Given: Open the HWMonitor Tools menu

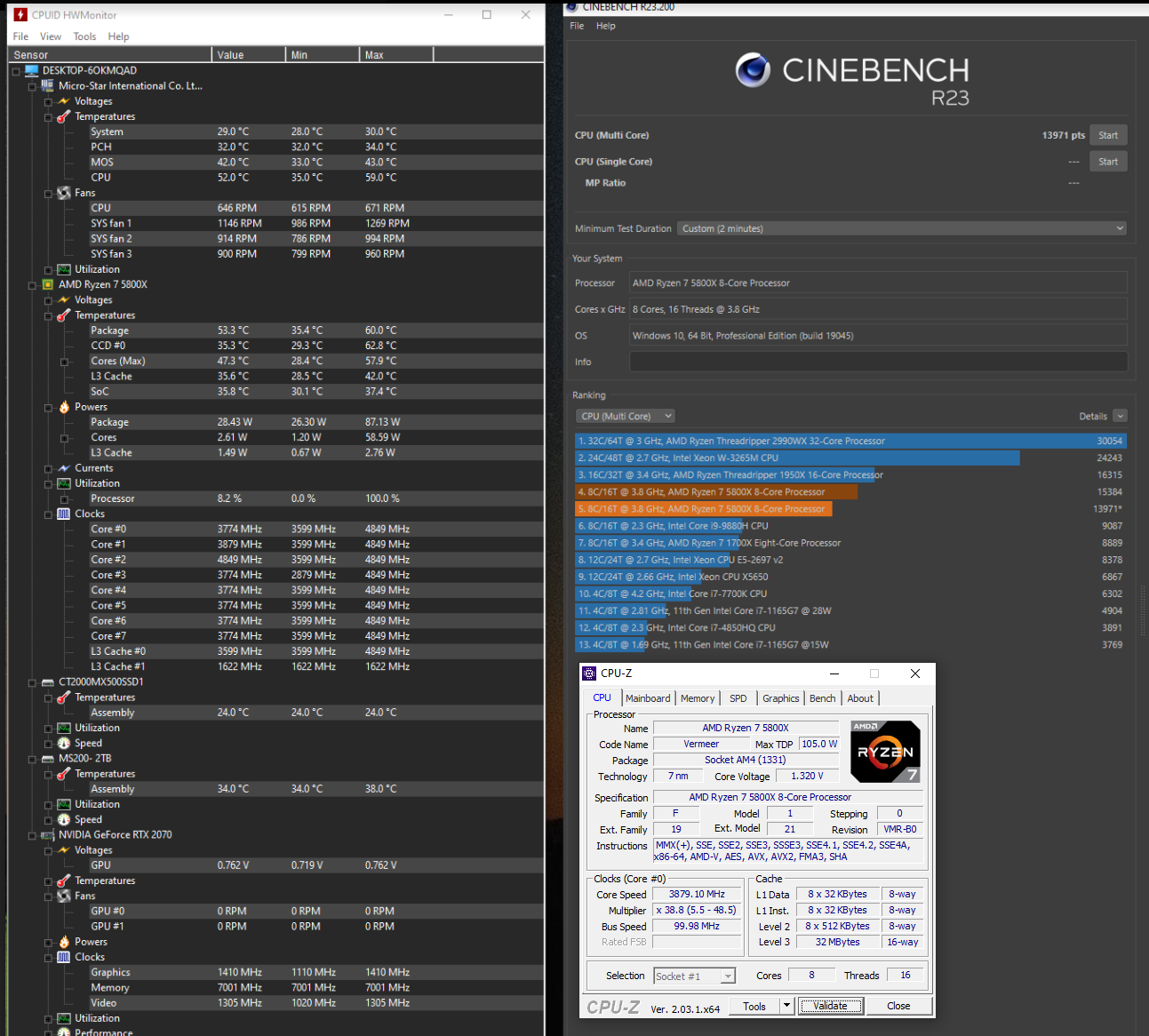Looking at the screenshot, I should click(84, 36).
